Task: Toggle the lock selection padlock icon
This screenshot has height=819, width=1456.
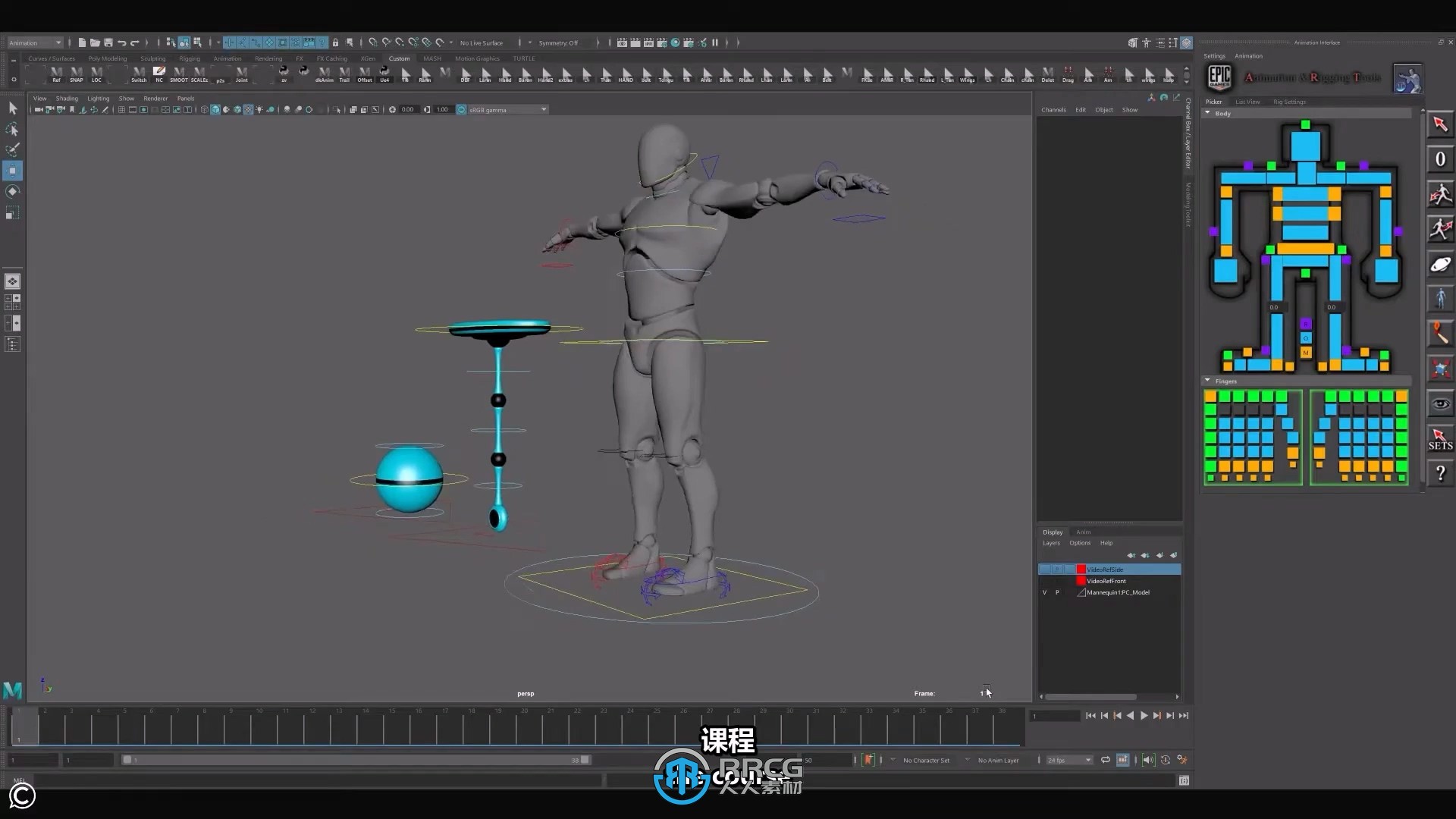Action: [x=335, y=42]
